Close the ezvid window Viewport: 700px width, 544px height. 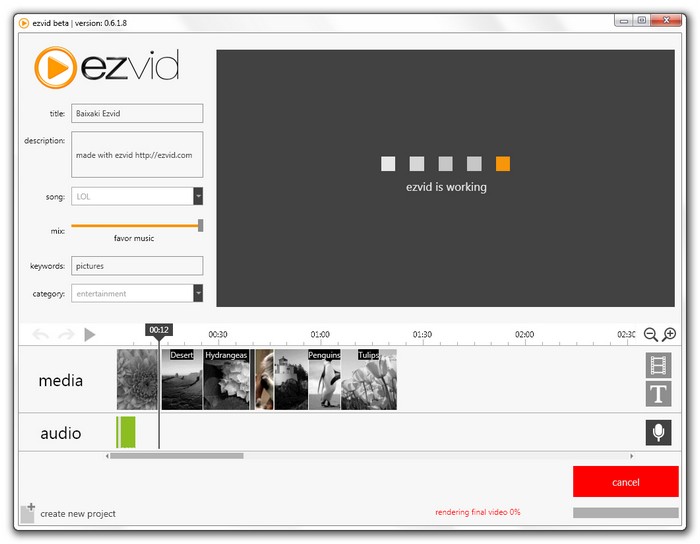click(666, 21)
